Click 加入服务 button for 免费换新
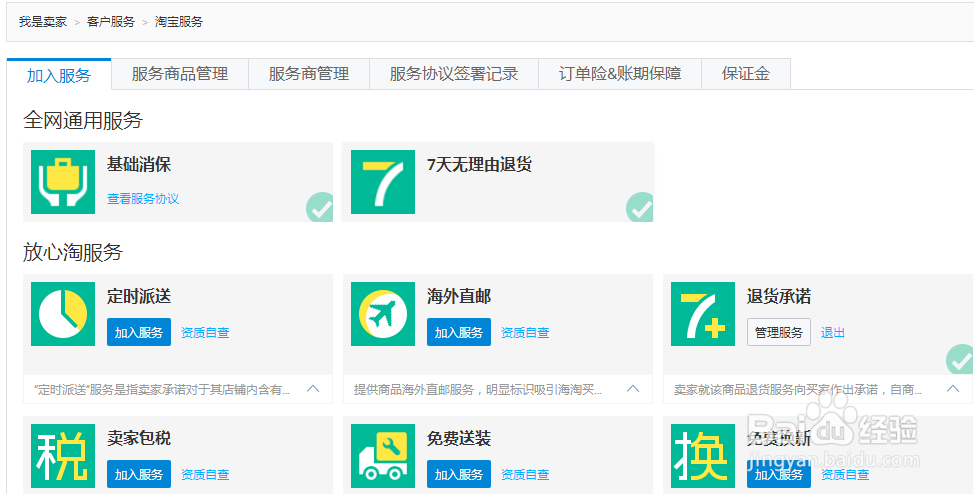Viewport: 974px width, 494px height. [778, 474]
